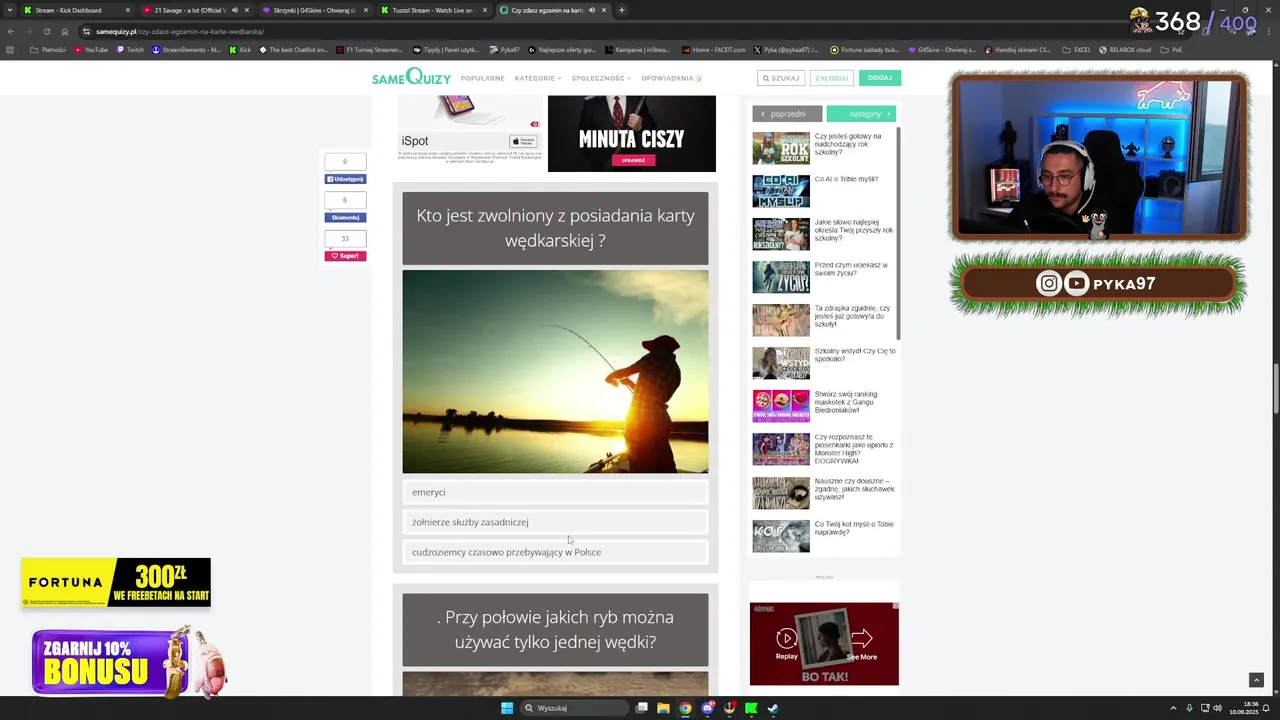Open Twitch bookmark

coord(129,49)
